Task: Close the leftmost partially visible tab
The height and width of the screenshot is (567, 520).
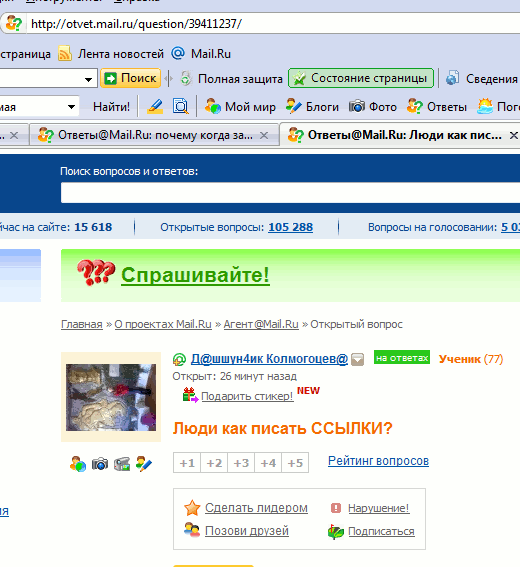Action: [14, 135]
